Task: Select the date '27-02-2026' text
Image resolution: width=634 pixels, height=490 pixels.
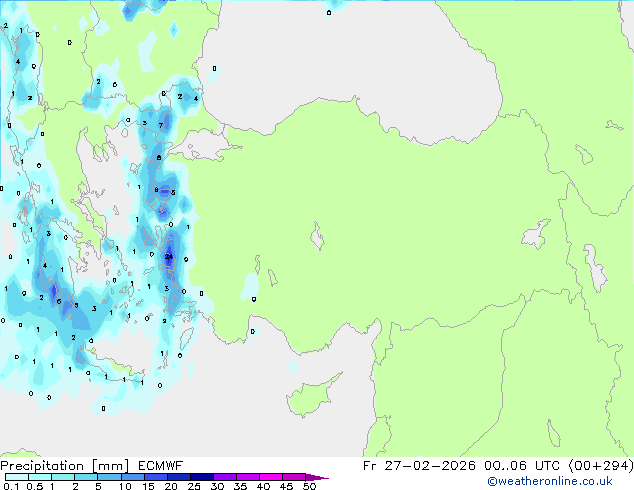Action: click(430, 466)
